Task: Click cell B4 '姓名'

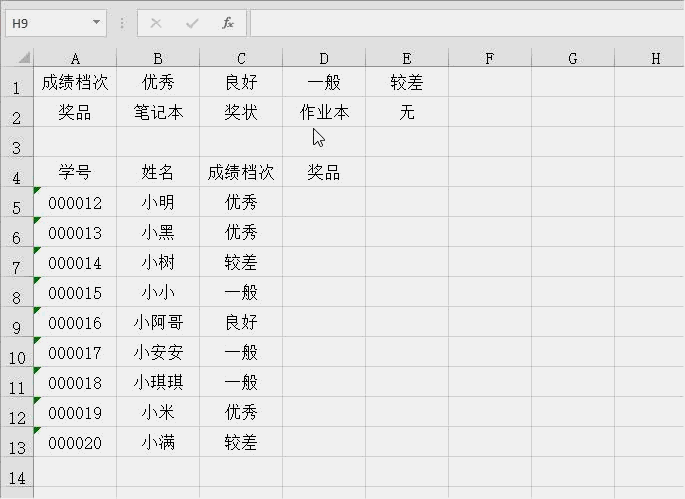Action: click(x=158, y=173)
